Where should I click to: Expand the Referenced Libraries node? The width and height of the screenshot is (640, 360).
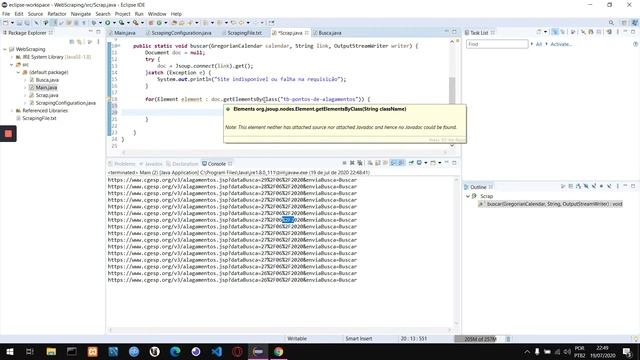tap(11, 111)
